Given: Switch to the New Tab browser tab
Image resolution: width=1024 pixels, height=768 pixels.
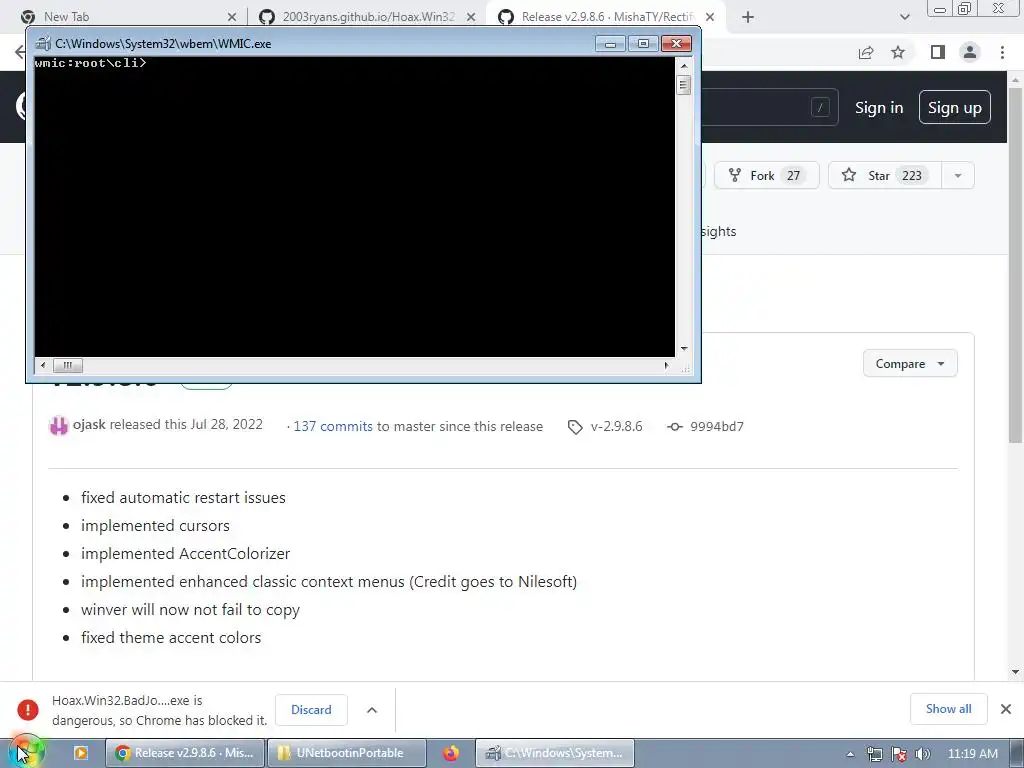Looking at the screenshot, I should pos(127,17).
